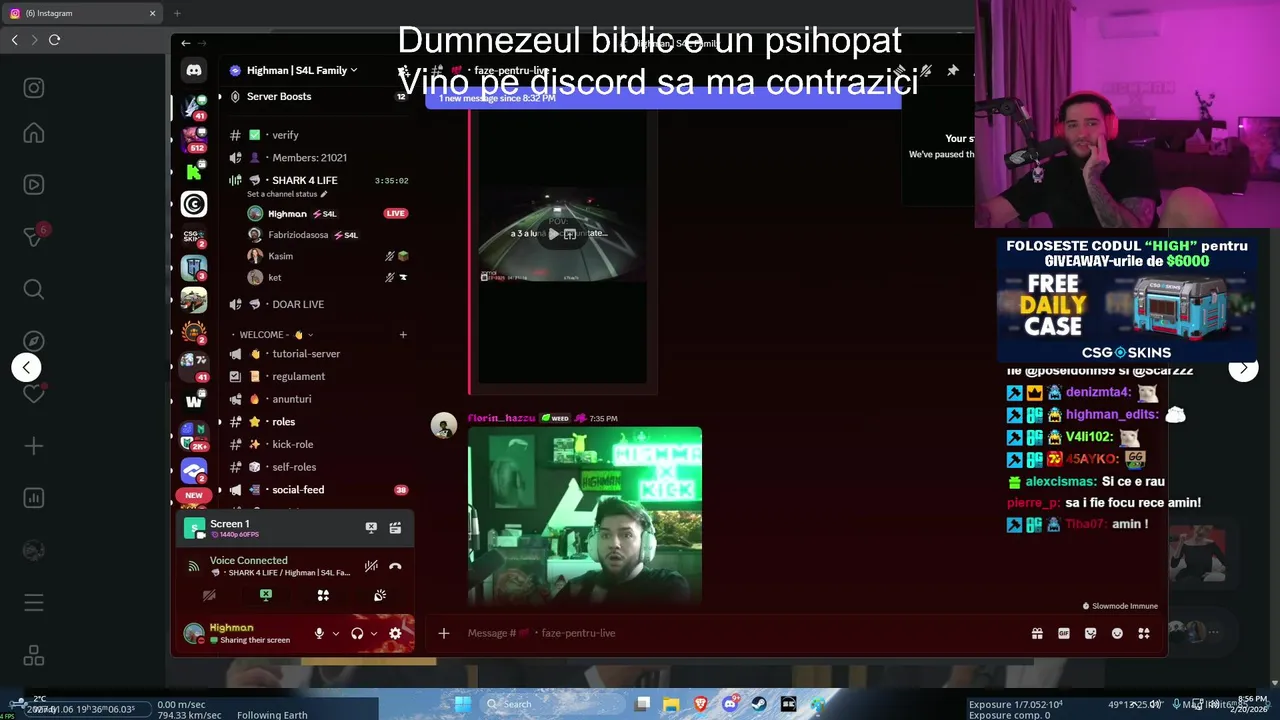This screenshot has width=1280, height=720.
Task: Open the SHARK 4 LIFE voice channel
Action: pyautogui.click(x=318, y=180)
